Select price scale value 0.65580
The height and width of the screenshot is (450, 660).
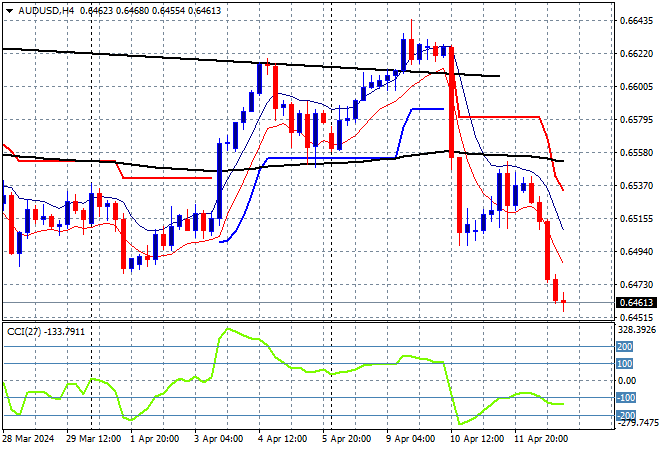coord(636,153)
